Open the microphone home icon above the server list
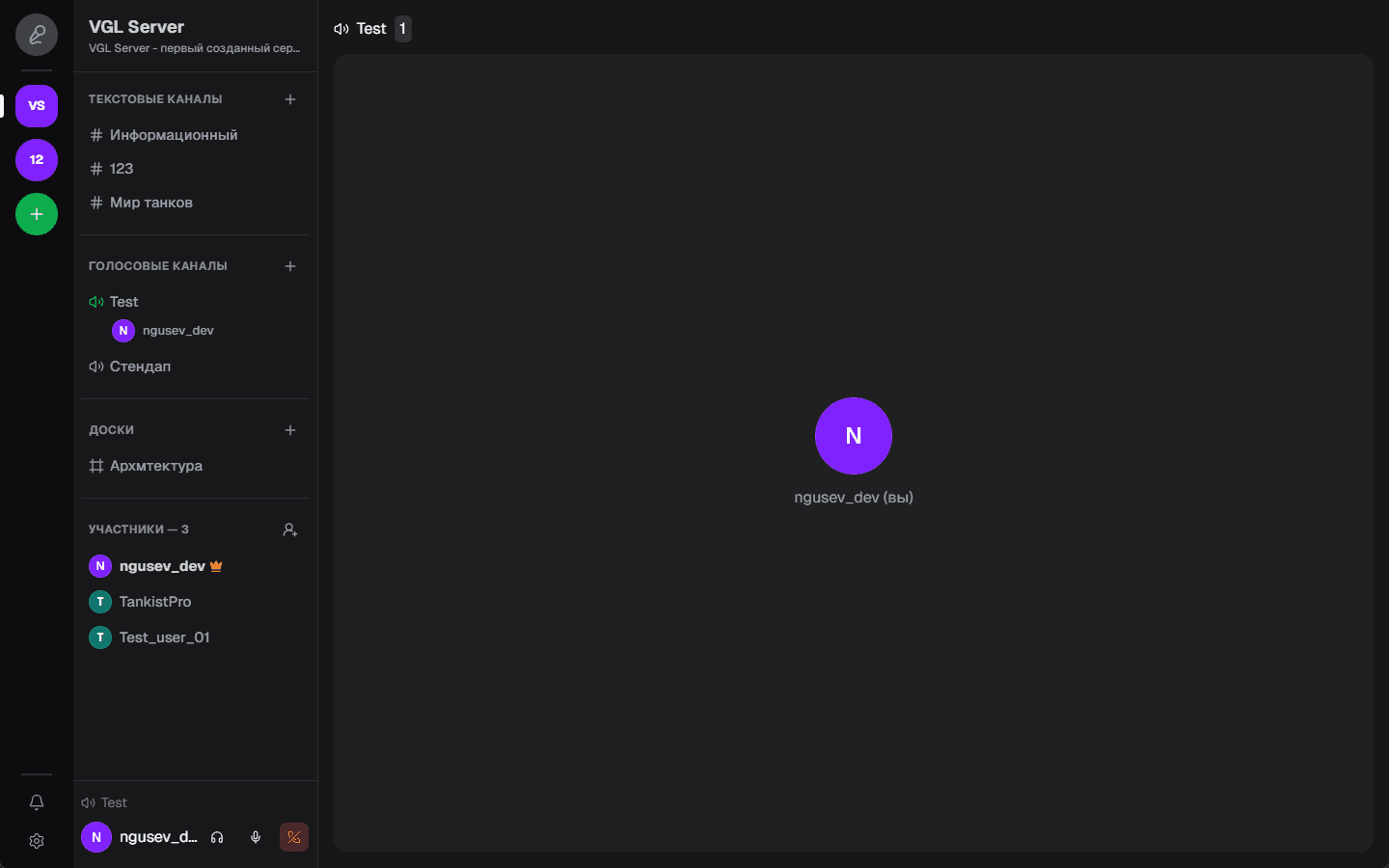 [x=37, y=35]
